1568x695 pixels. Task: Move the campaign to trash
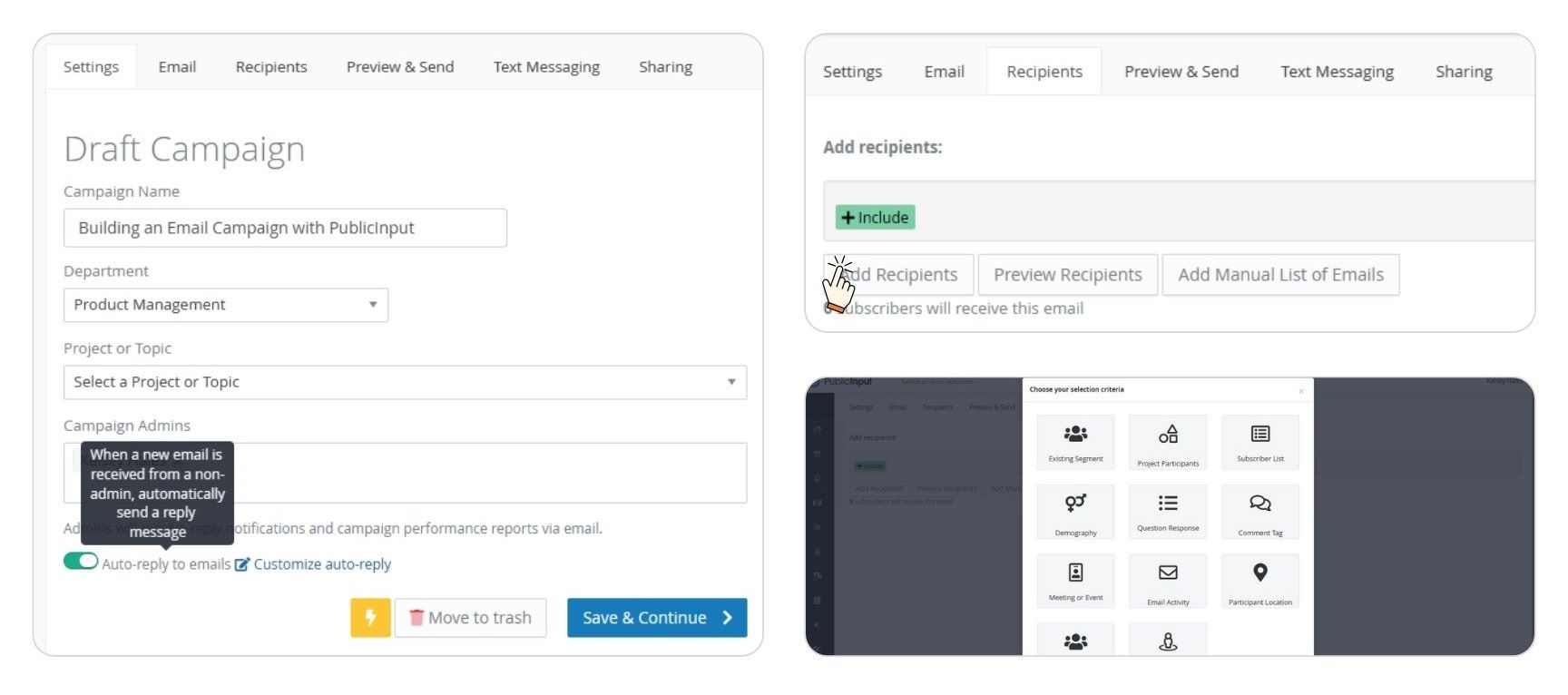coord(470,618)
